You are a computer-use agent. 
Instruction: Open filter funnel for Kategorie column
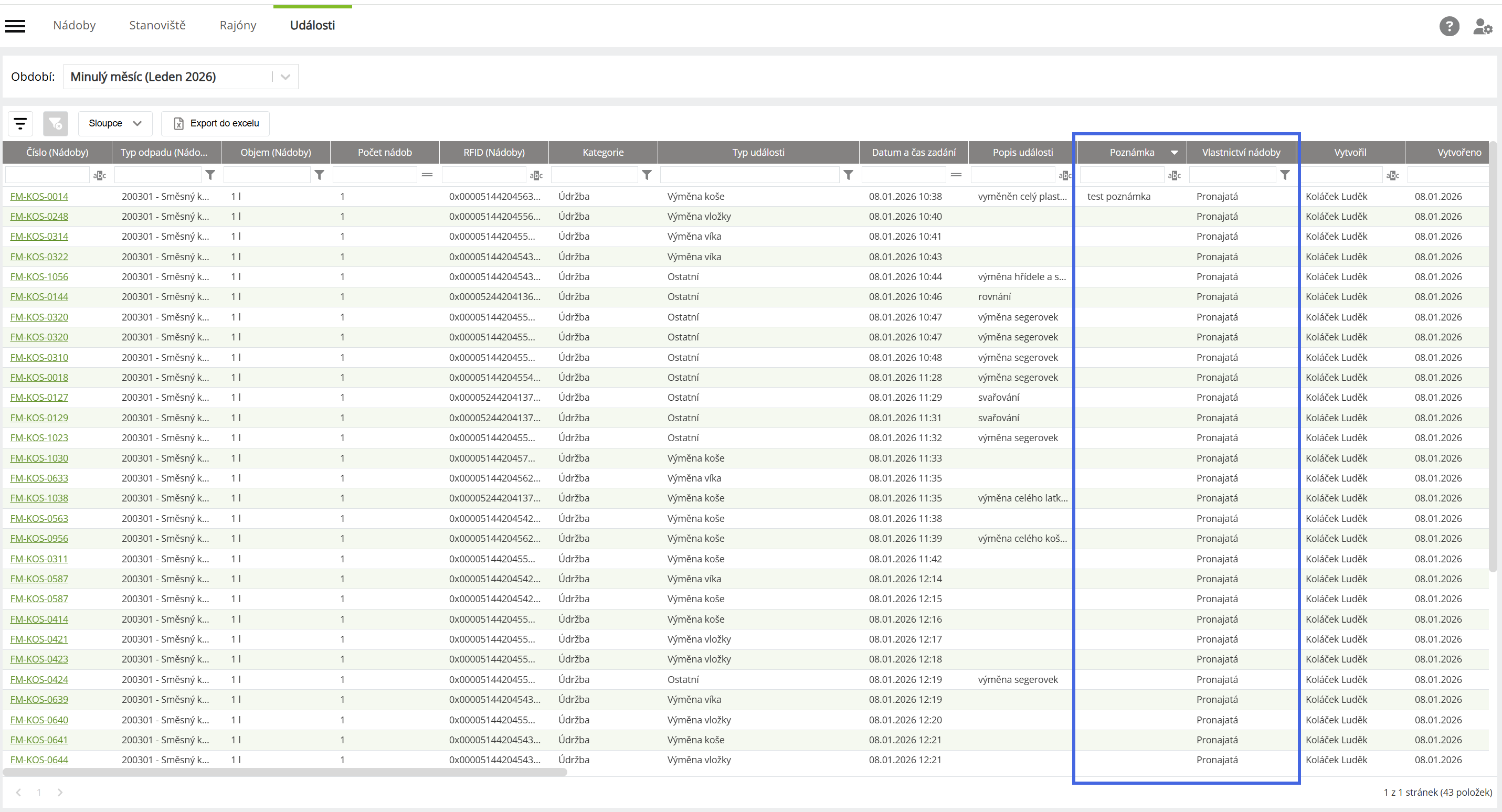647,174
